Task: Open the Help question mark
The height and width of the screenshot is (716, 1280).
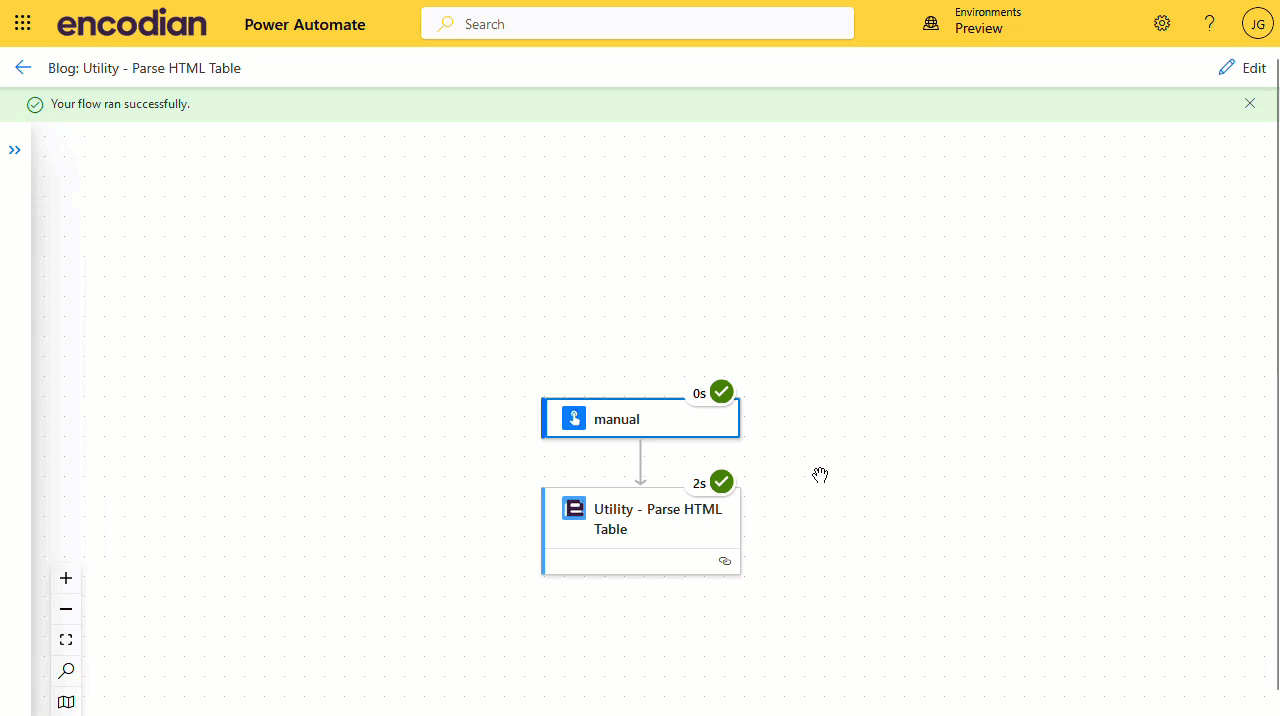Action: tap(1210, 23)
